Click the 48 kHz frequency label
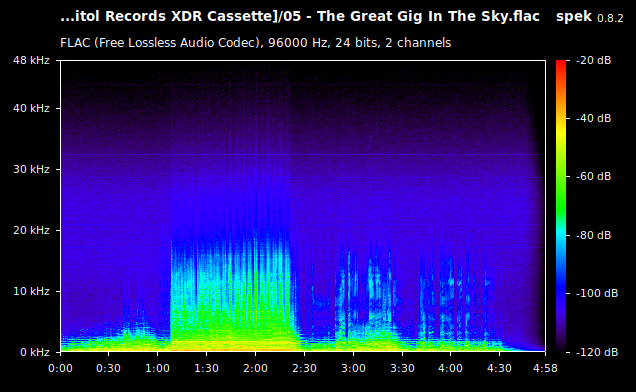The height and width of the screenshot is (392, 636). pyautogui.click(x=31, y=60)
